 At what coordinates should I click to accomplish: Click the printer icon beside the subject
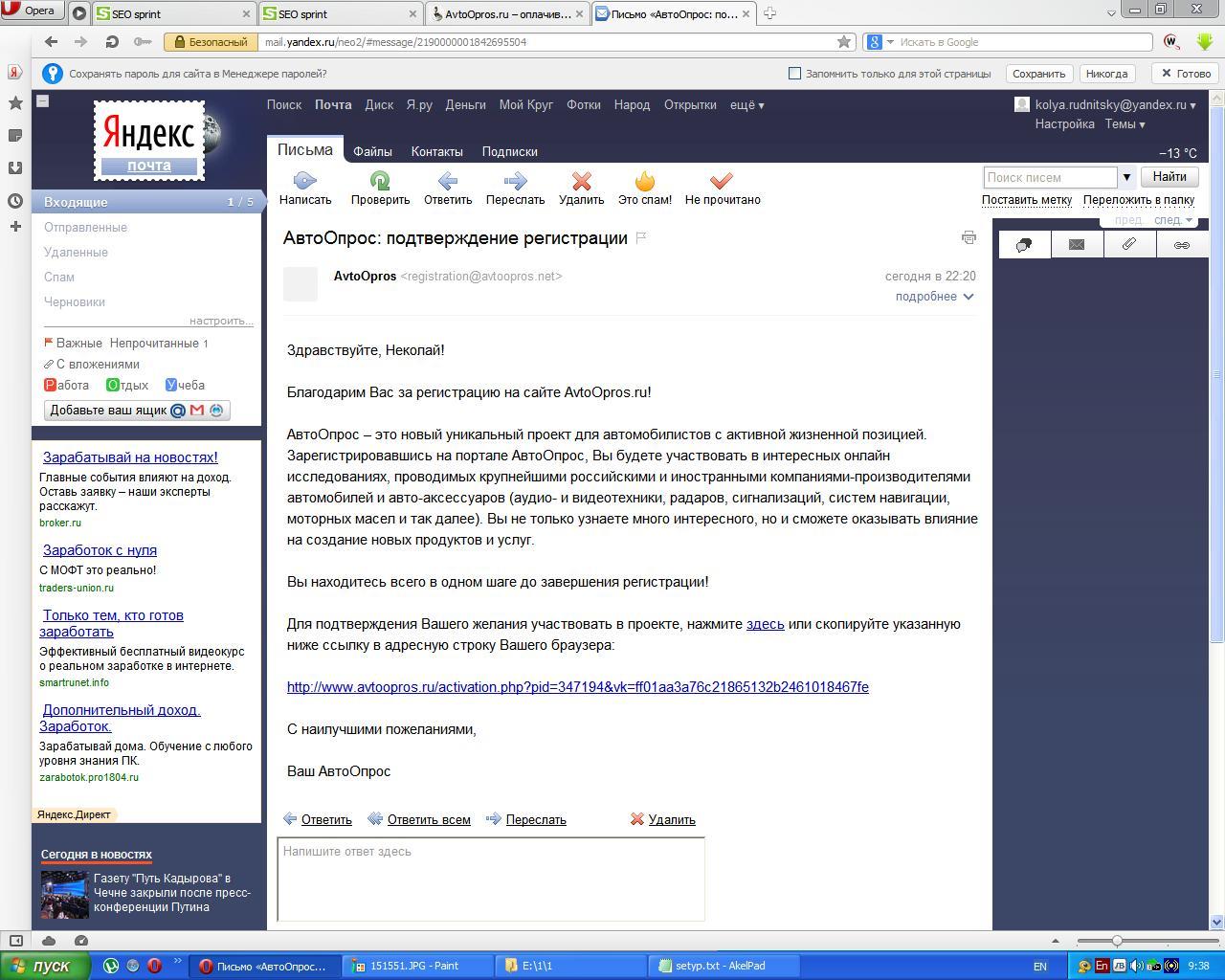pos(969,237)
